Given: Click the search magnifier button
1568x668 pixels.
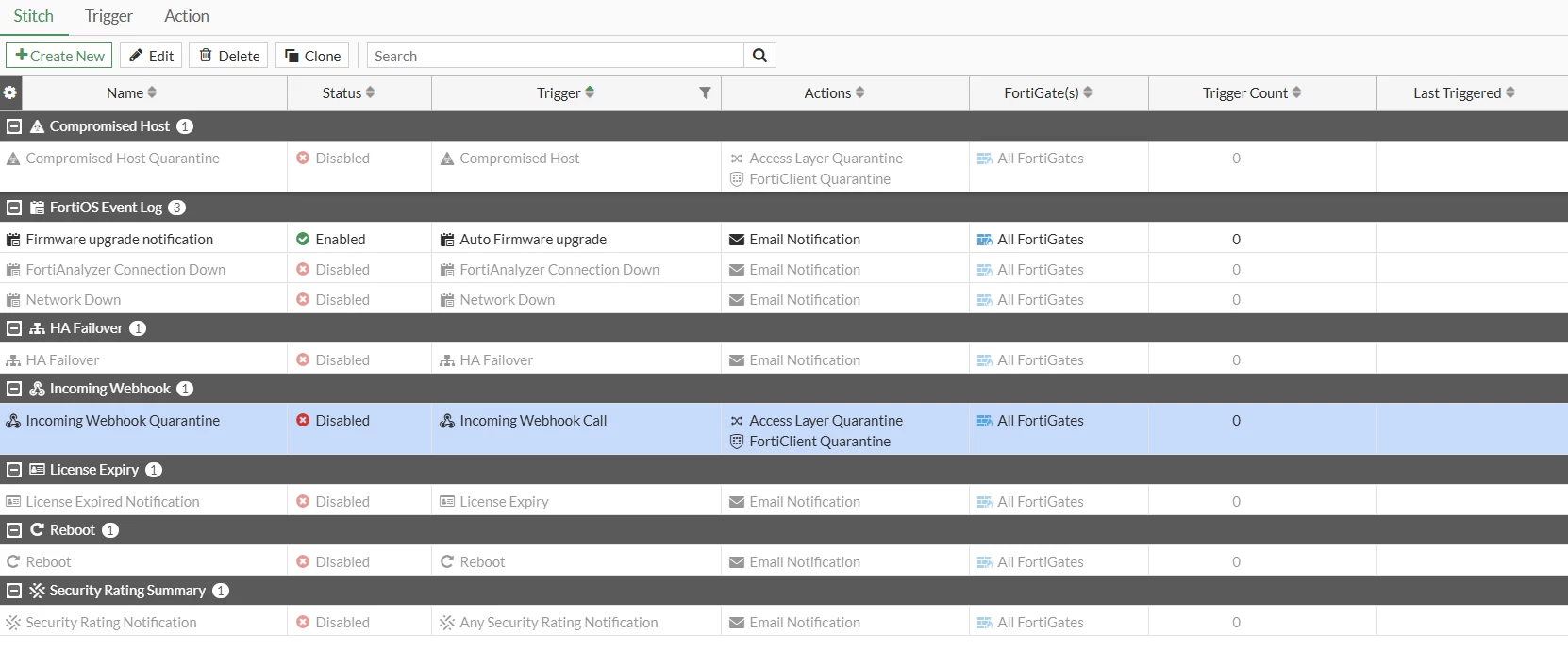Looking at the screenshot, I should click(x=759, y=56).
